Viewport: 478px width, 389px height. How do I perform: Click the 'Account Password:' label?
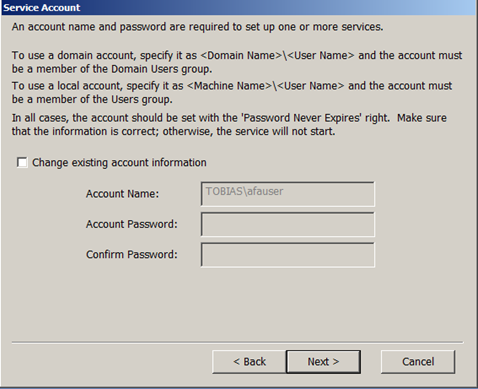click(132, 224)
